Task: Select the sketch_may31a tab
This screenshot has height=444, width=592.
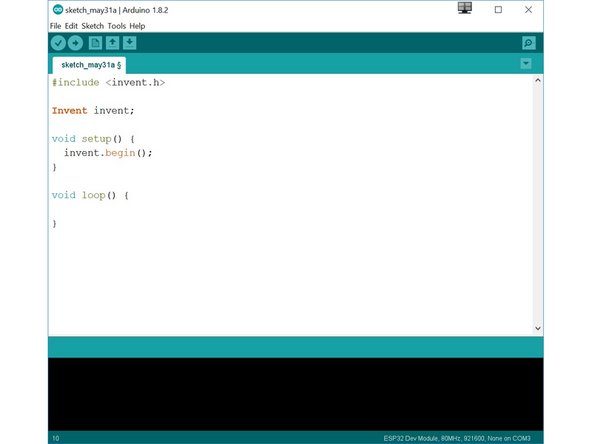Action: coord(89,65)
